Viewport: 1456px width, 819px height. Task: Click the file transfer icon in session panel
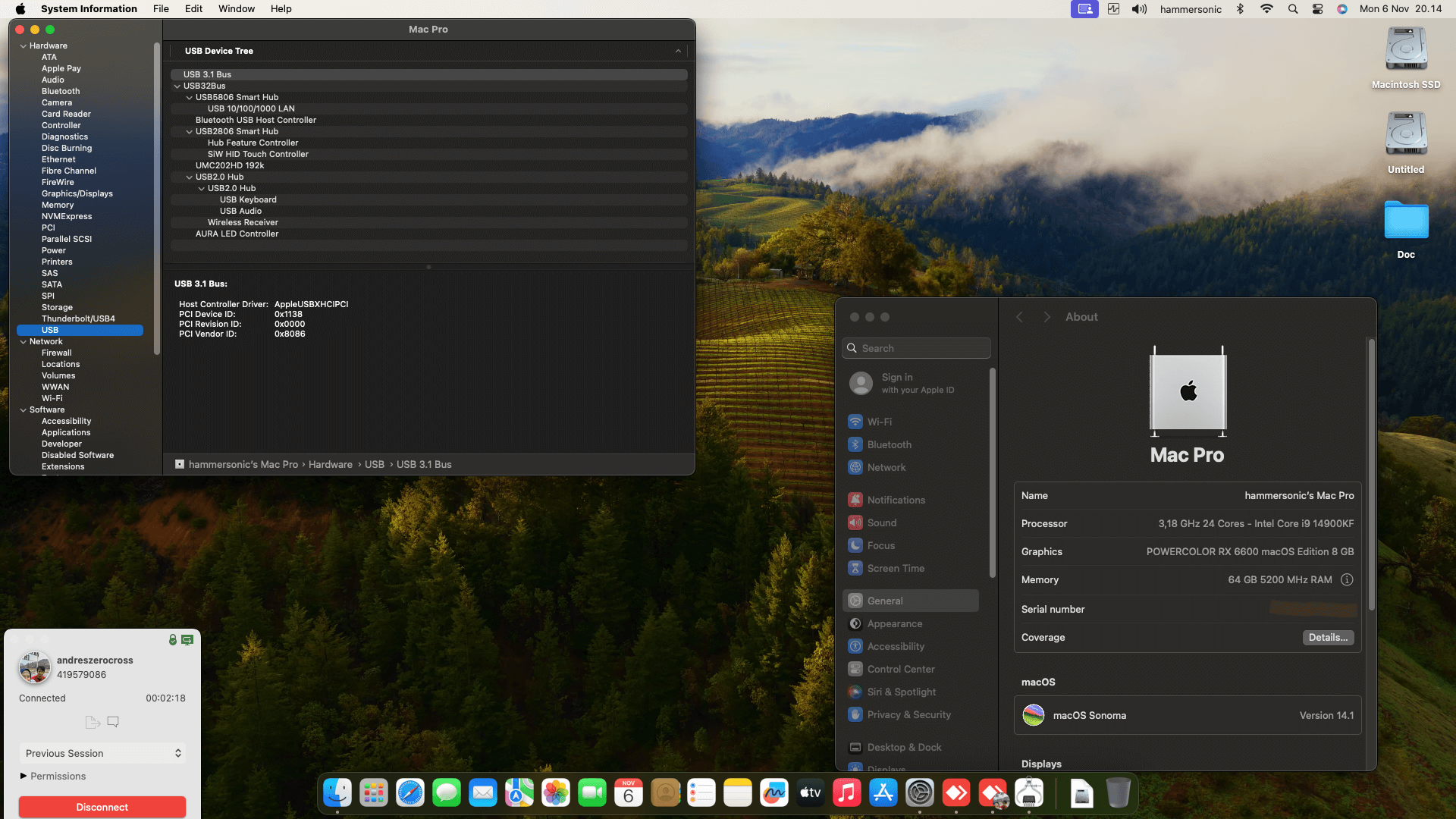click(93, 722)
